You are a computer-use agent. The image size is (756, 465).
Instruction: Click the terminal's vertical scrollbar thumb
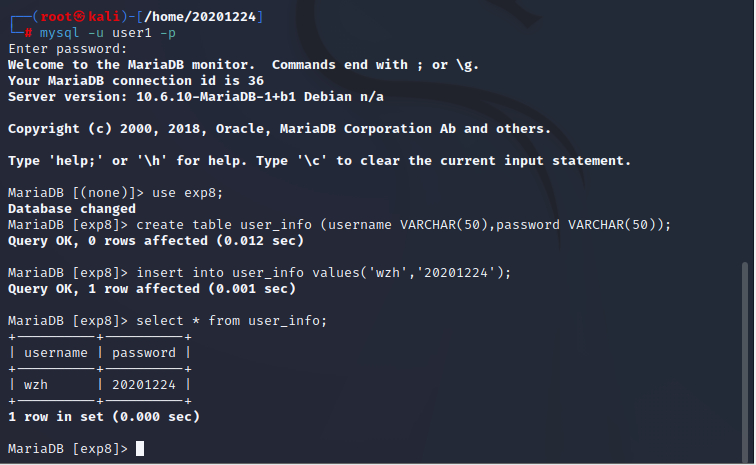point(743,360)
